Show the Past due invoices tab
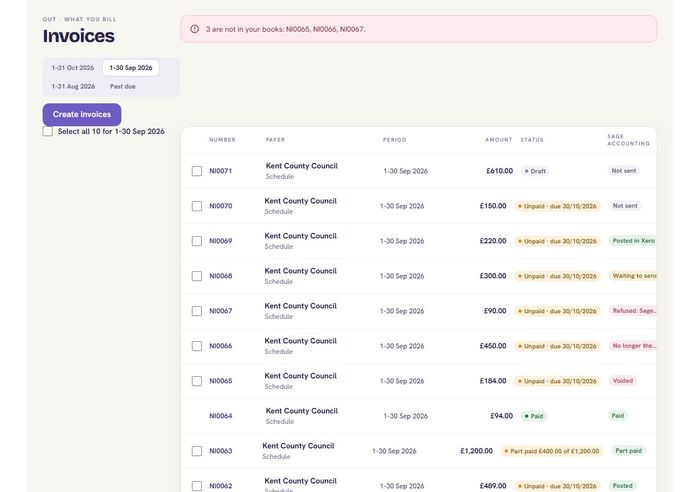 tap(123, 86)
